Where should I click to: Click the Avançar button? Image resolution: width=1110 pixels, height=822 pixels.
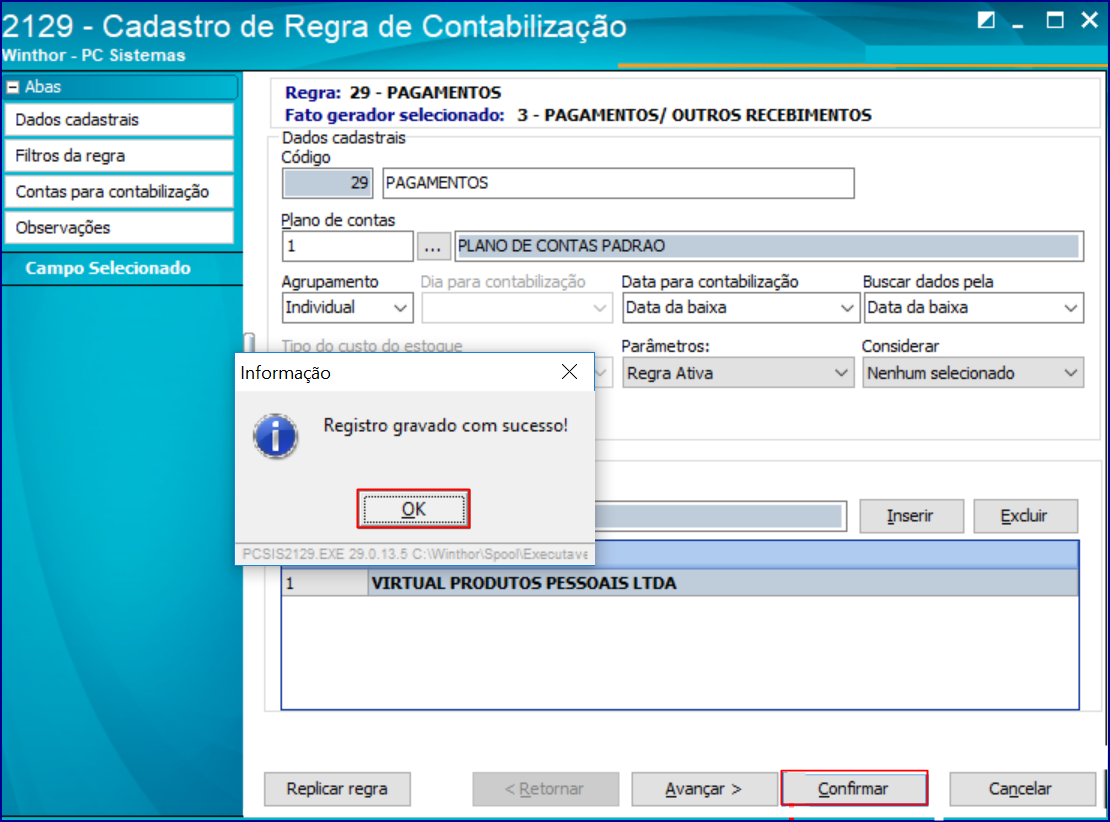(x=704, y=789)
